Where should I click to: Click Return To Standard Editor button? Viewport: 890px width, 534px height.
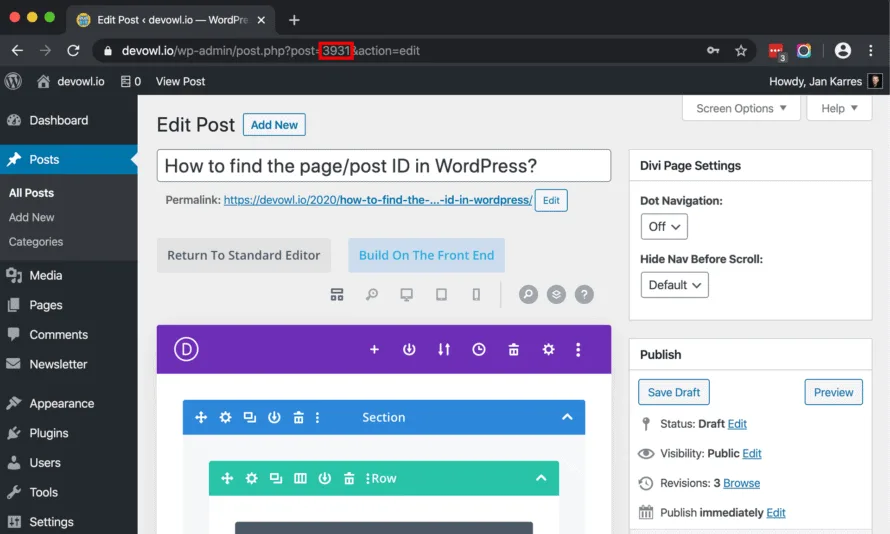[244, 255]
